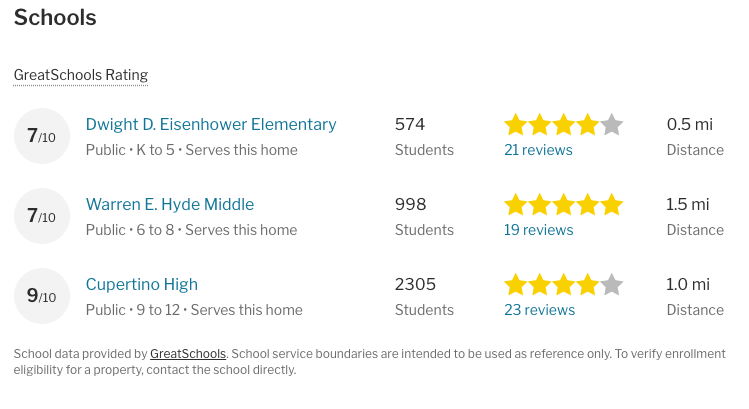Image resolution: width=749 pixels, height=409 pixels.
Task: Open Cupertino High school link
Action: 142,284
